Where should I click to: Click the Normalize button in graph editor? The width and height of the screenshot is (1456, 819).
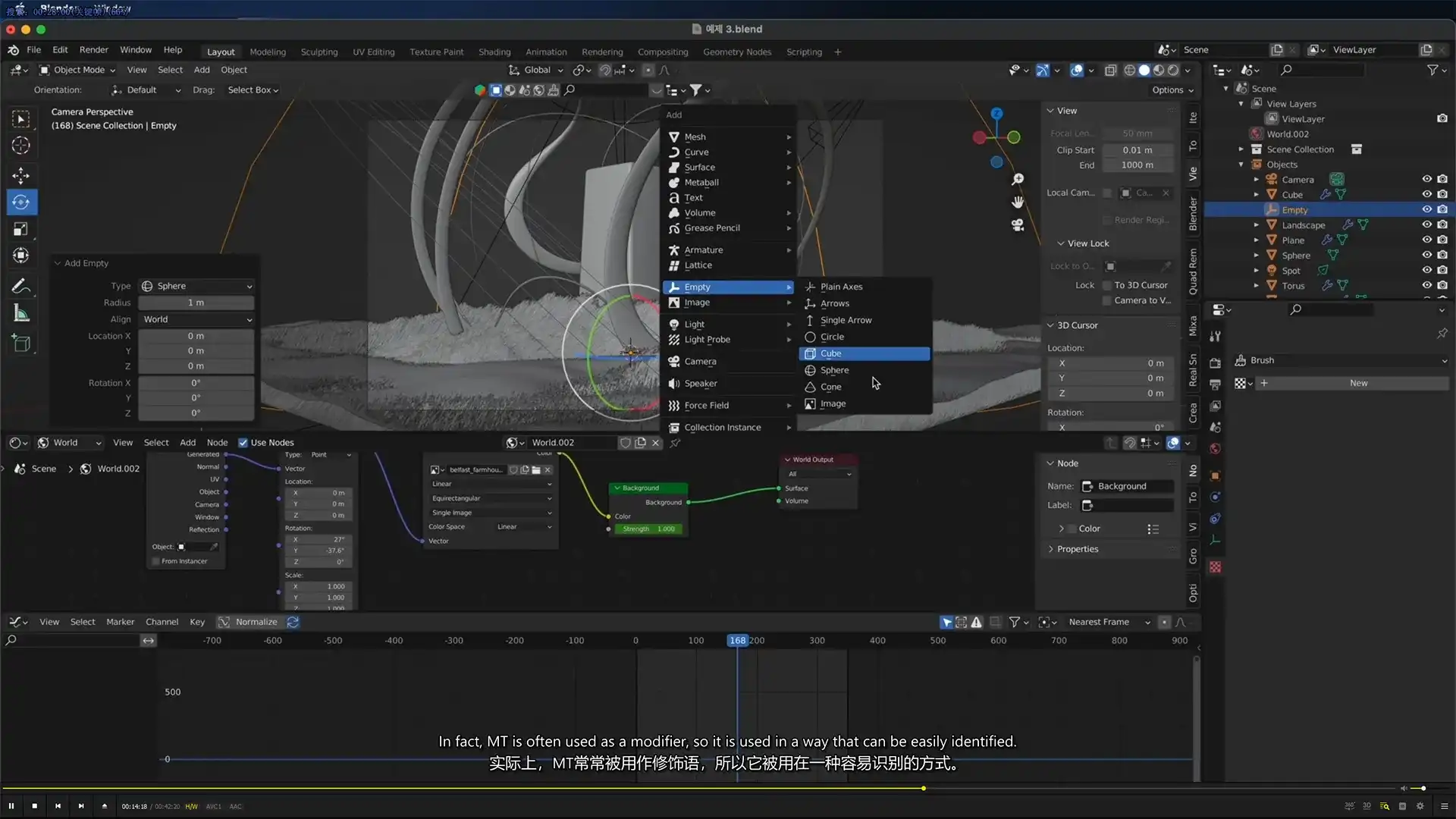point(249,622)
